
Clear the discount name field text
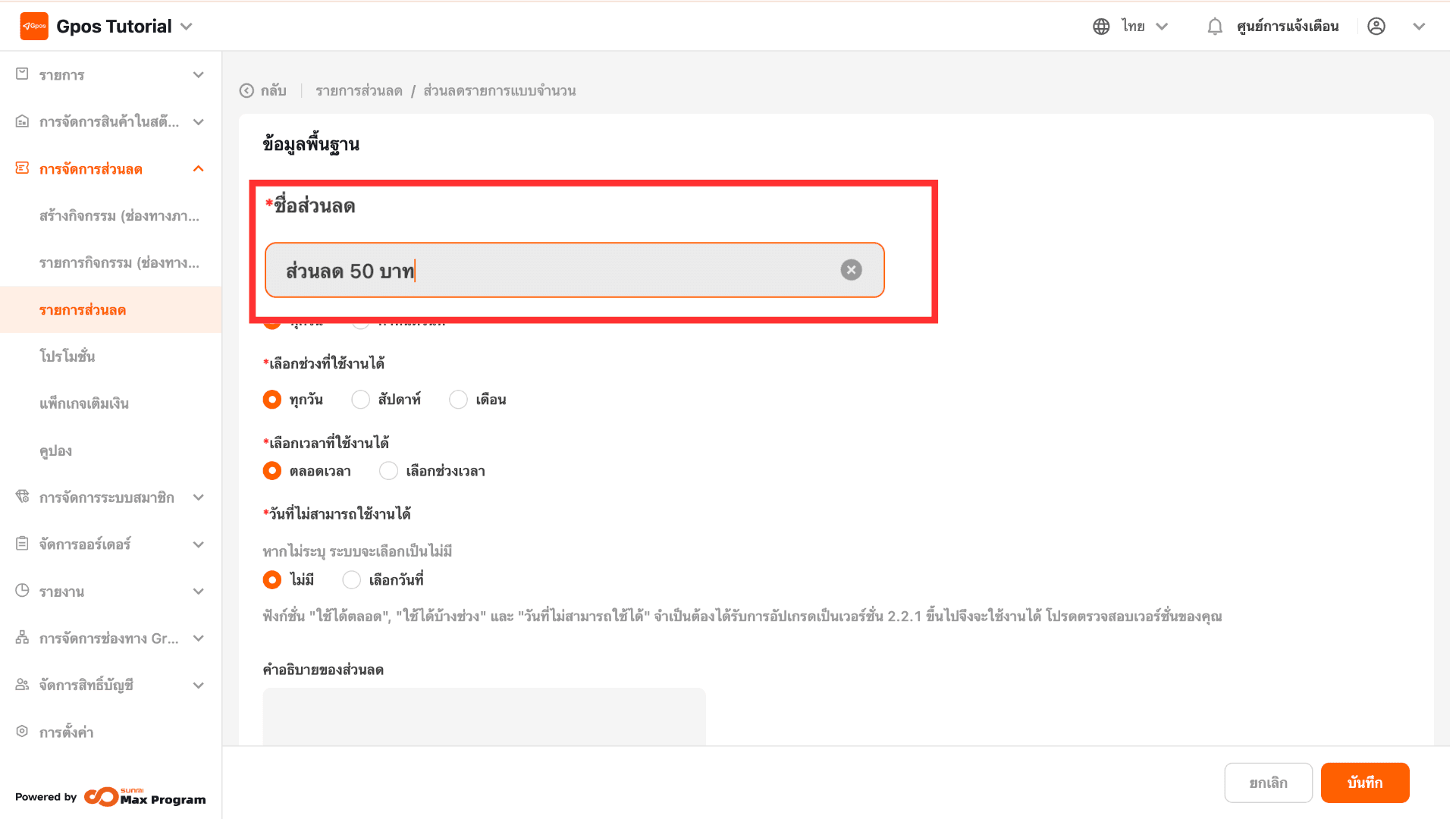tap(851, 270)
